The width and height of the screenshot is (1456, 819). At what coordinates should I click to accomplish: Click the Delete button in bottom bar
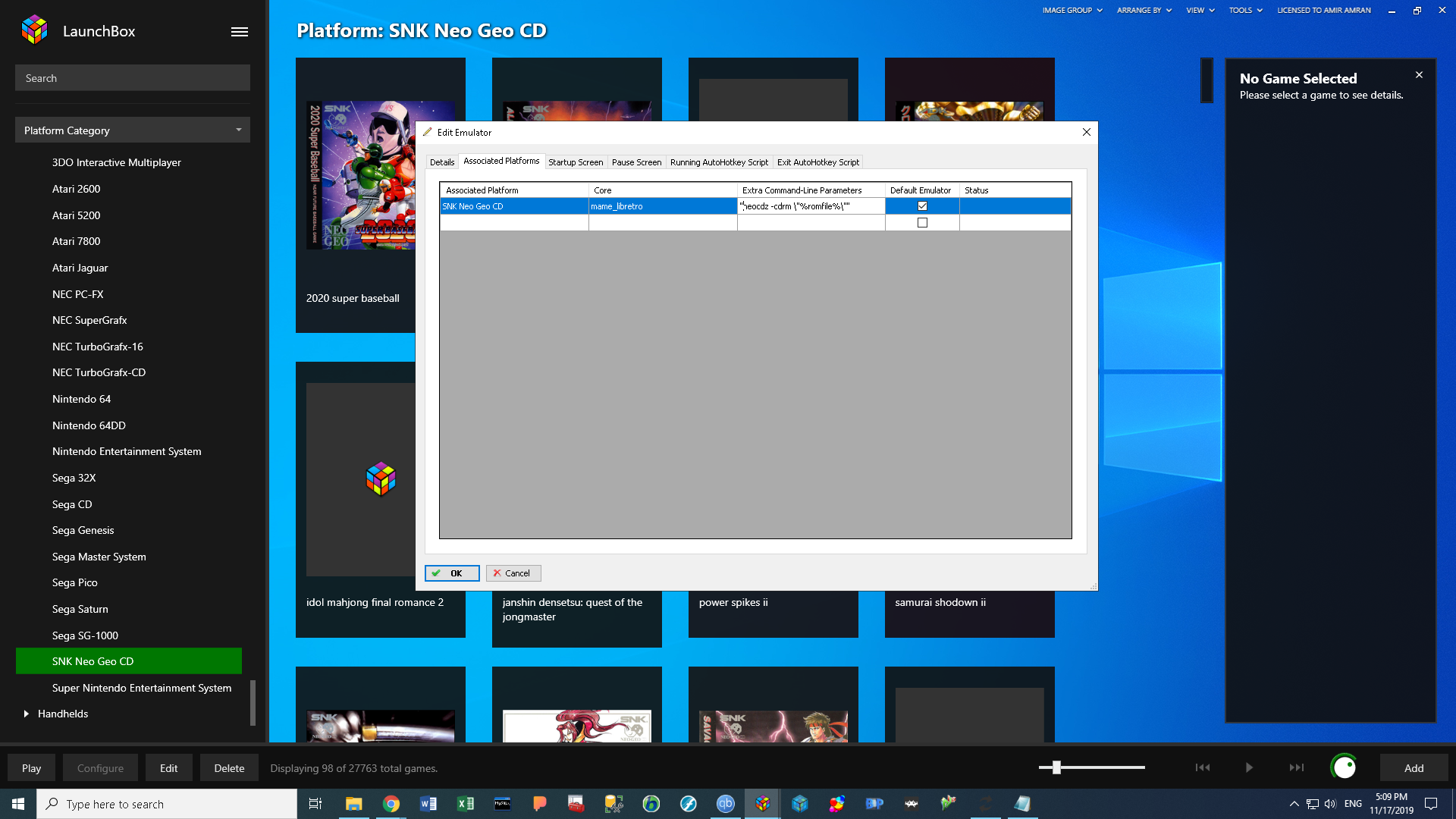tap(229, 767)
